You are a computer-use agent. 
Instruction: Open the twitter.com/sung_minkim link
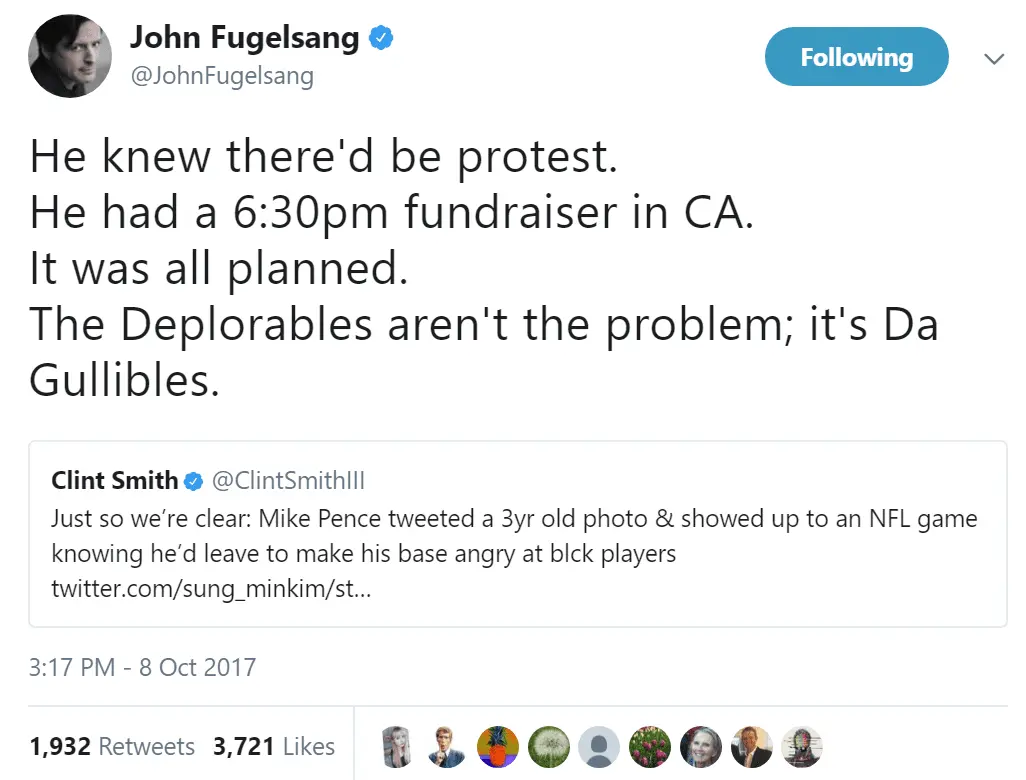[x=212, y=587]
